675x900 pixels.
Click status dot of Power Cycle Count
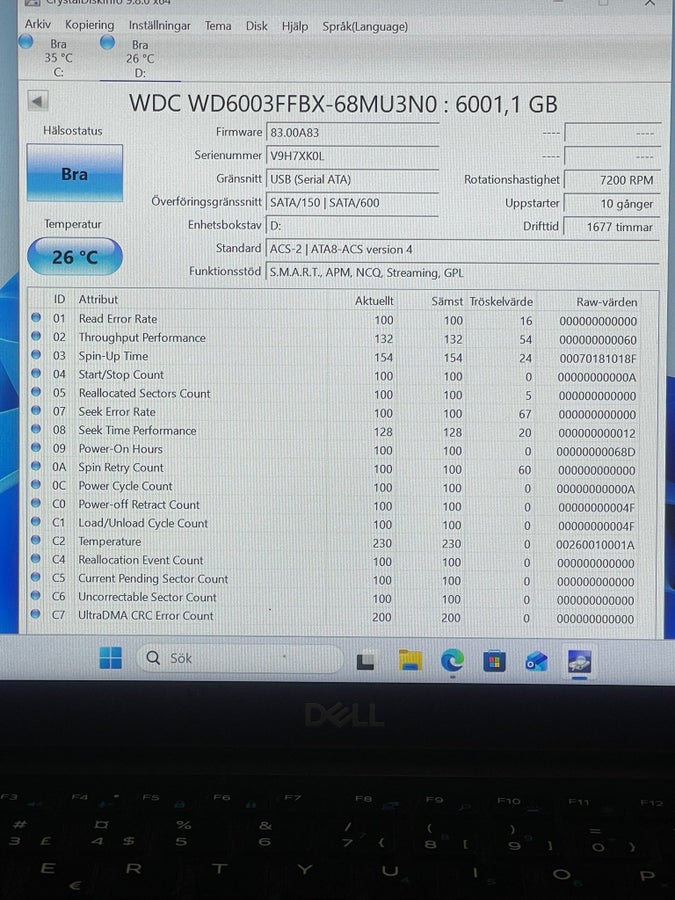click(x=36, y=484)
